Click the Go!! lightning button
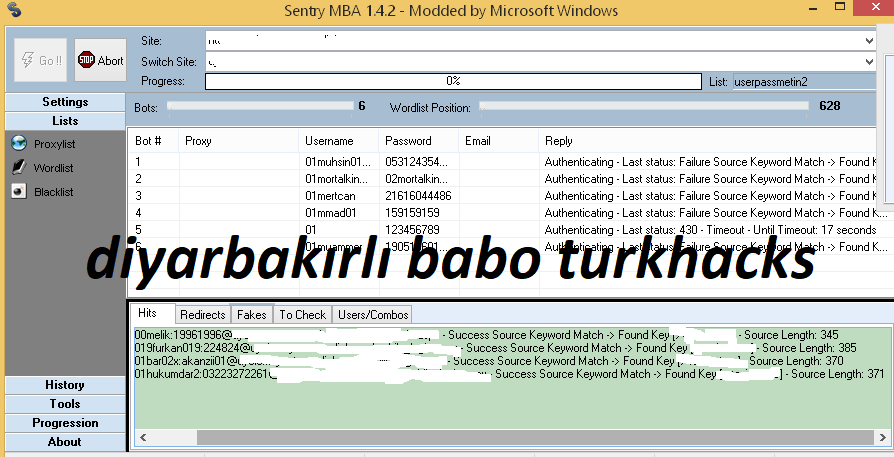894x457 pixels. point(40,60)
